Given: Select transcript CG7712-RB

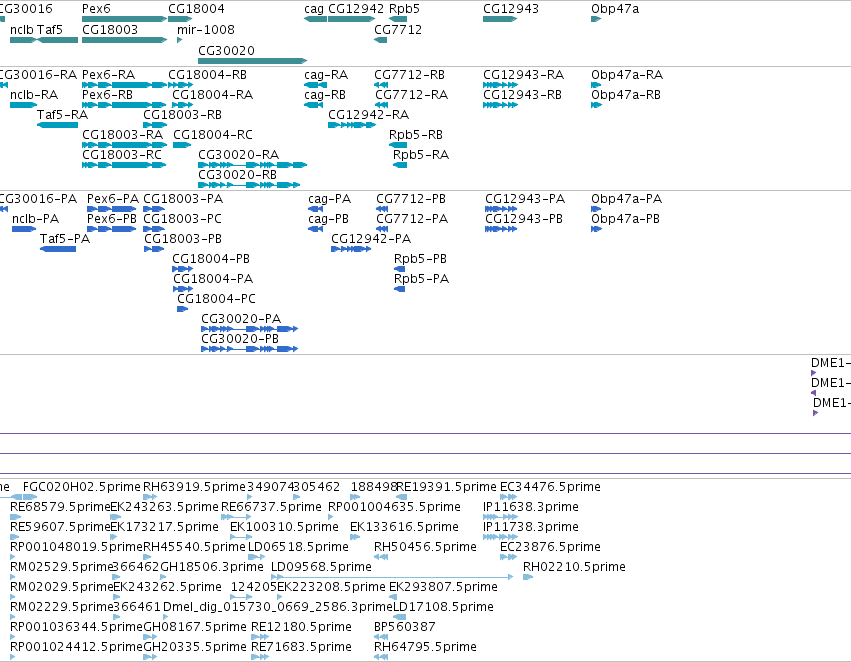Looking at the screenshot, I should 381,85.
